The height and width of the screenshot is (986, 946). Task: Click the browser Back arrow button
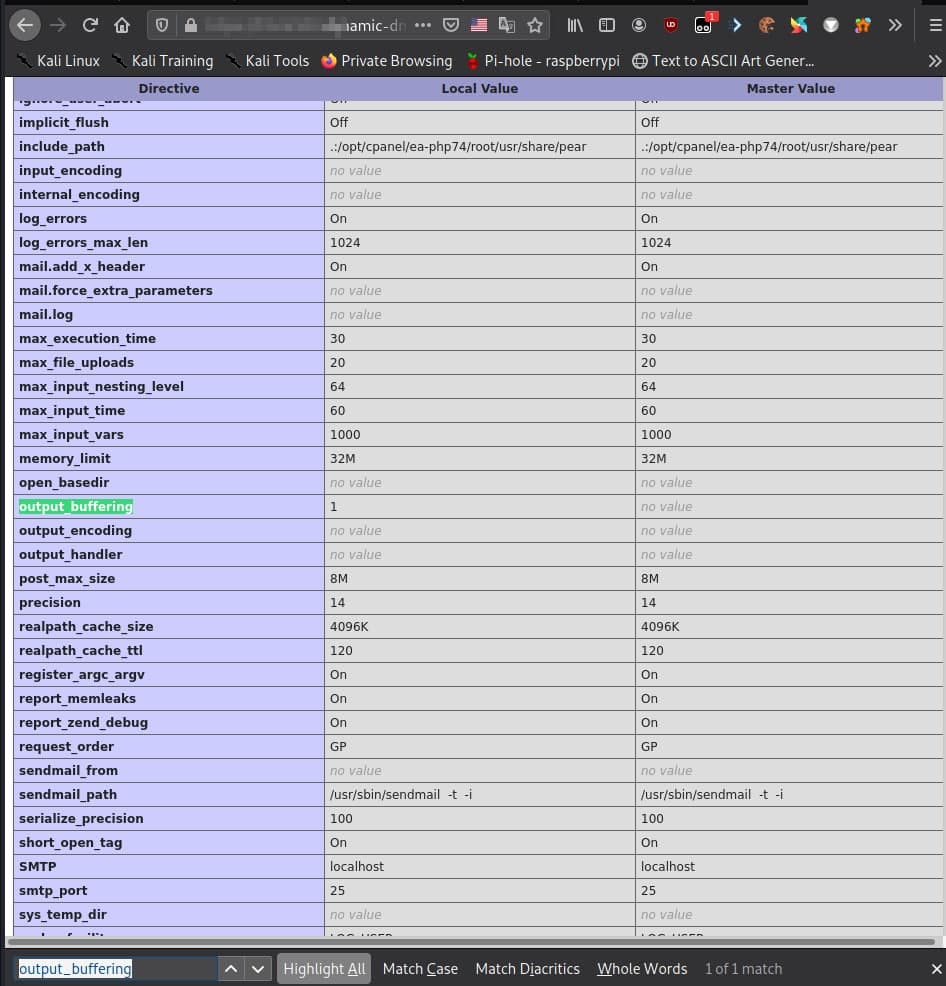click(25, 25)
